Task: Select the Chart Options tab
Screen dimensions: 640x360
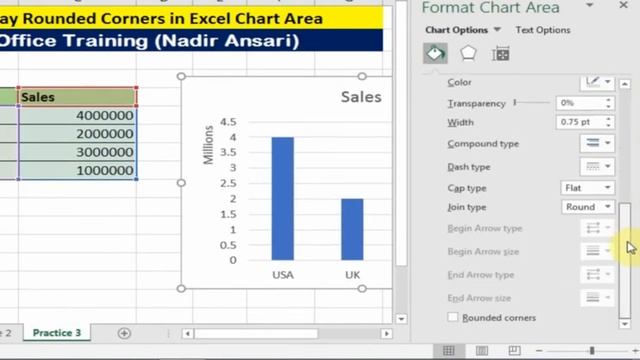Action: [456, 30]
